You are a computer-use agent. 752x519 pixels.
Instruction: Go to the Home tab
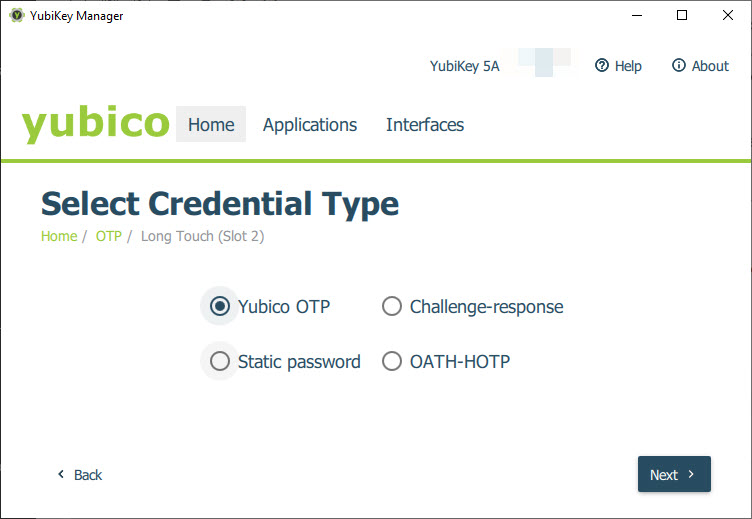coord(211,124)
